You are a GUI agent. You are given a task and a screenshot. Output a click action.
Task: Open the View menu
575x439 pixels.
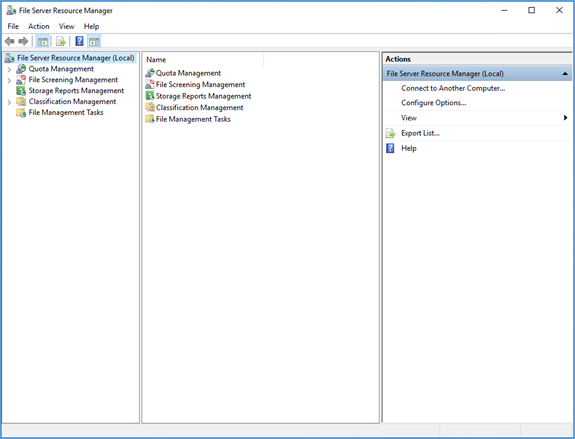66,26
